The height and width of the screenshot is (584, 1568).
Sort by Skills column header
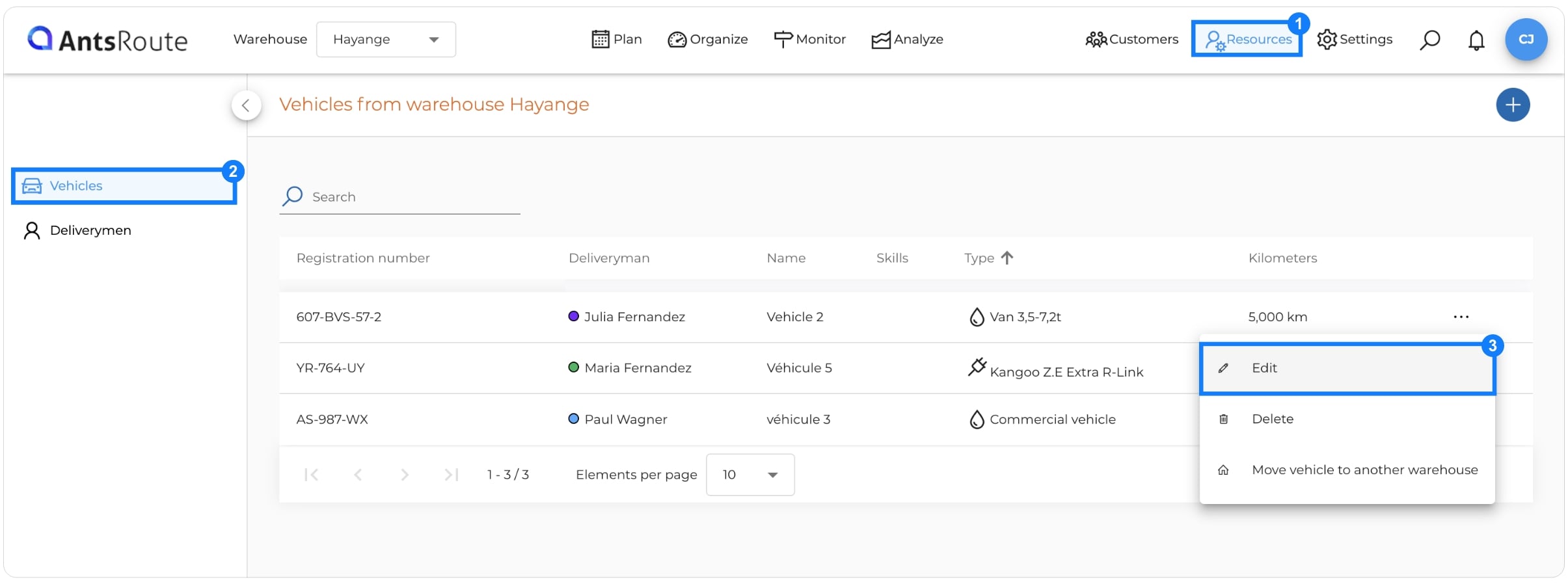[x=892, y=258]
